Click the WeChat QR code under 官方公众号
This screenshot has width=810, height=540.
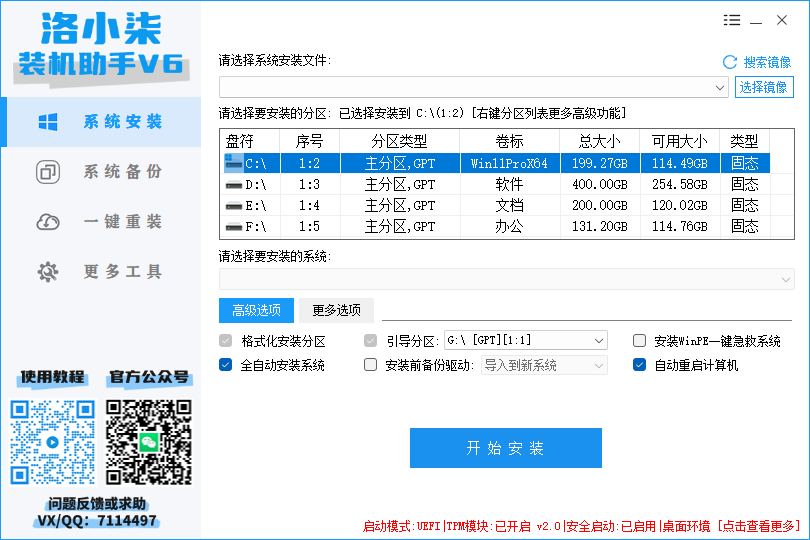pos(149,441)
